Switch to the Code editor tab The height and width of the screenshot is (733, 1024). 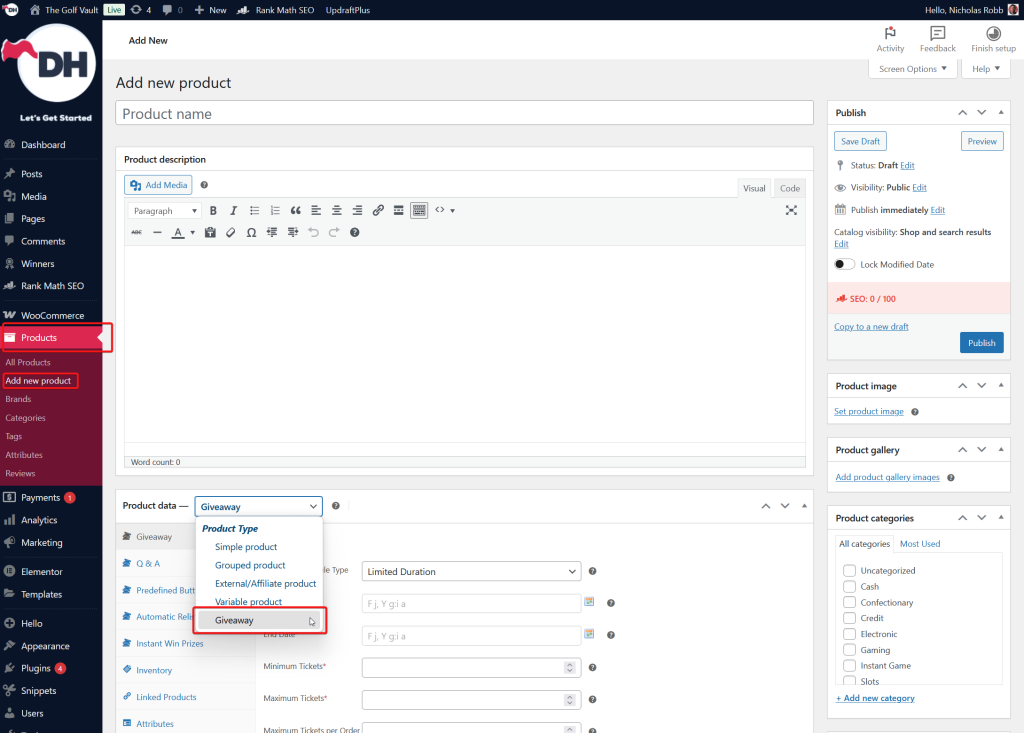(789, 188)
